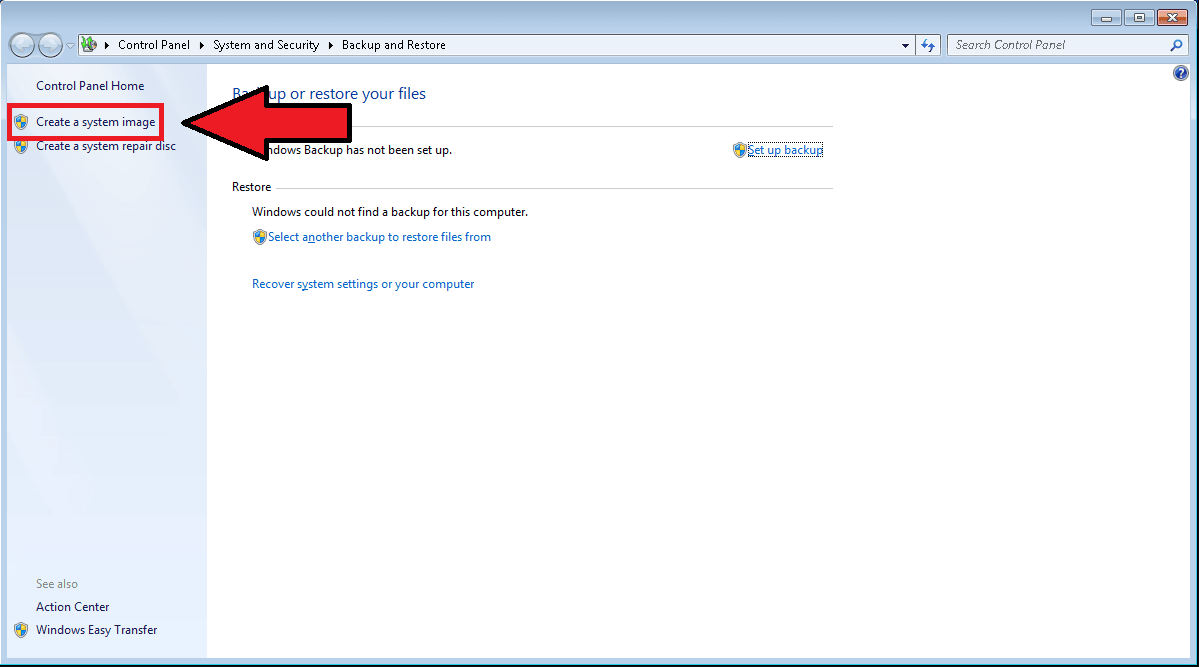Screen dimensions: 1199x667
Task: Click Create a system image link
Action: 96,122
